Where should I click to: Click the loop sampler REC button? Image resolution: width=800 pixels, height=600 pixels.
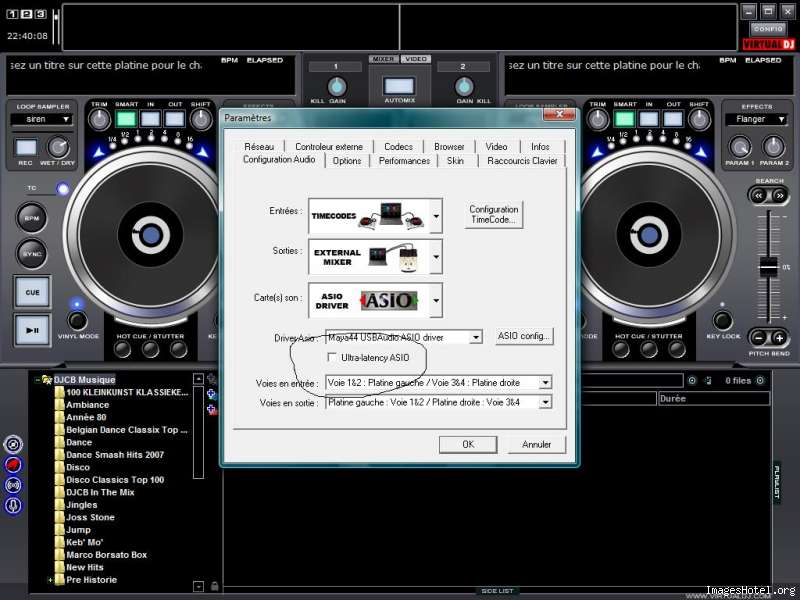point(26,147)
